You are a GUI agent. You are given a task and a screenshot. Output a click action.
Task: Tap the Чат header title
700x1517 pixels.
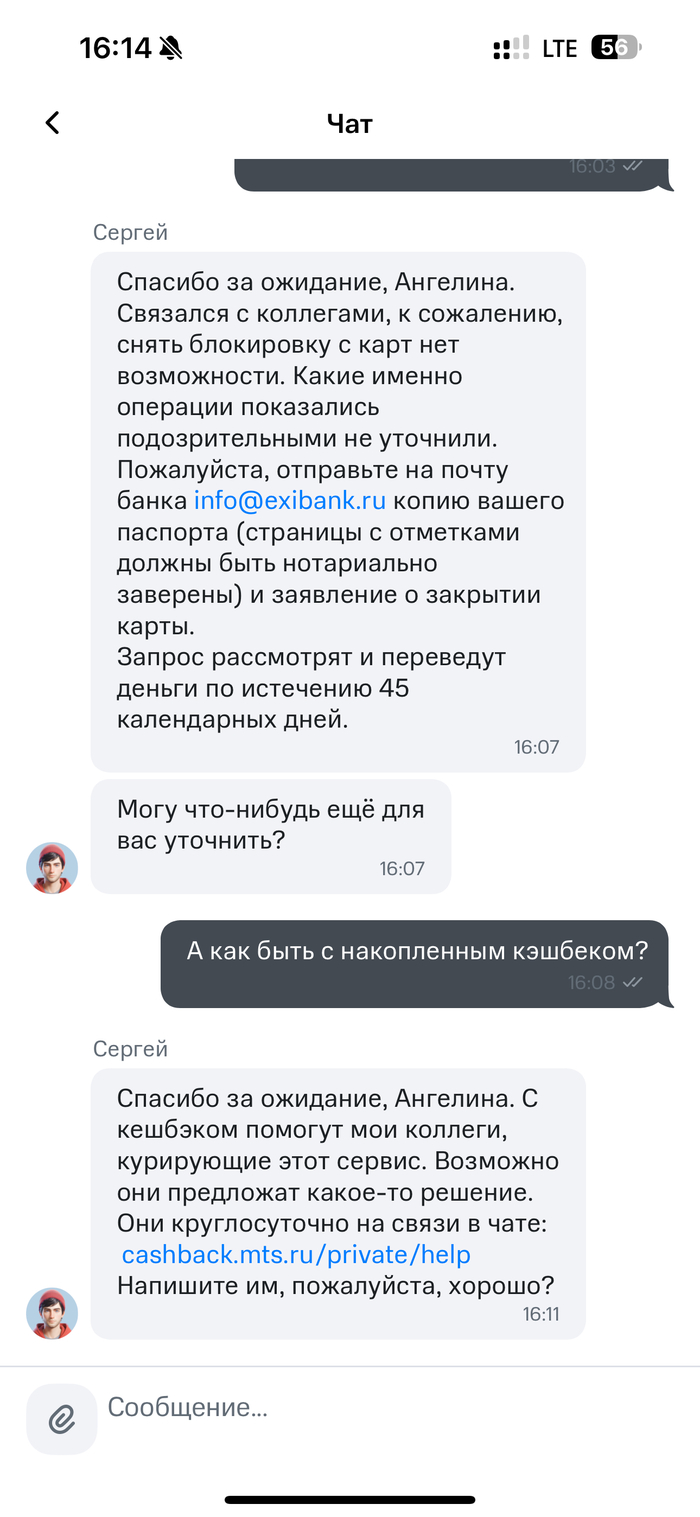[350, 123]
